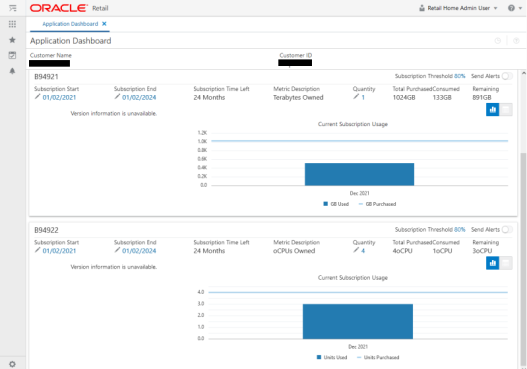Select the 3oCPU remaining value
527x369 pixels.
click(482, 251)
